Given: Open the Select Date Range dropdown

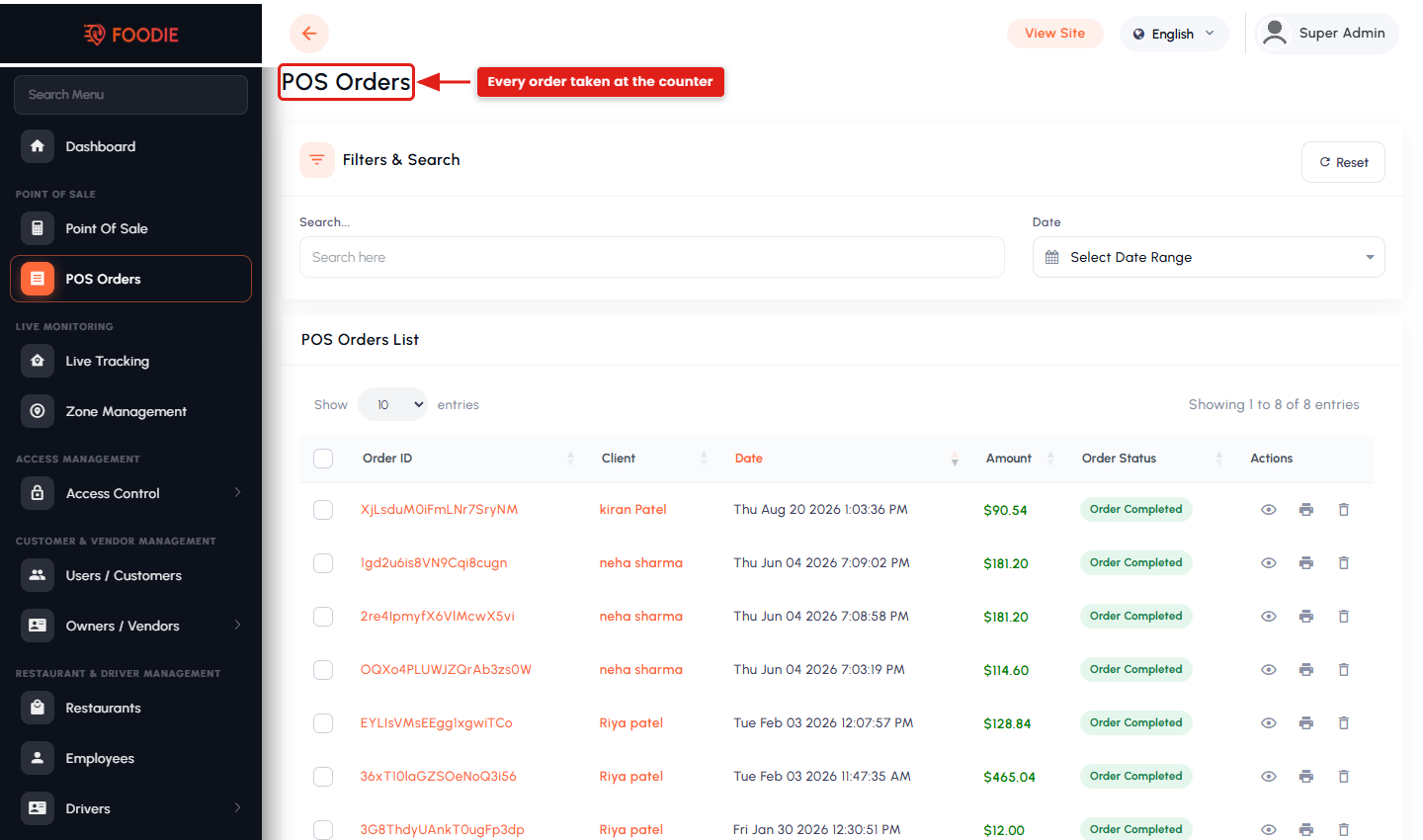Looking at the screenshot, I should point(1209,257).
